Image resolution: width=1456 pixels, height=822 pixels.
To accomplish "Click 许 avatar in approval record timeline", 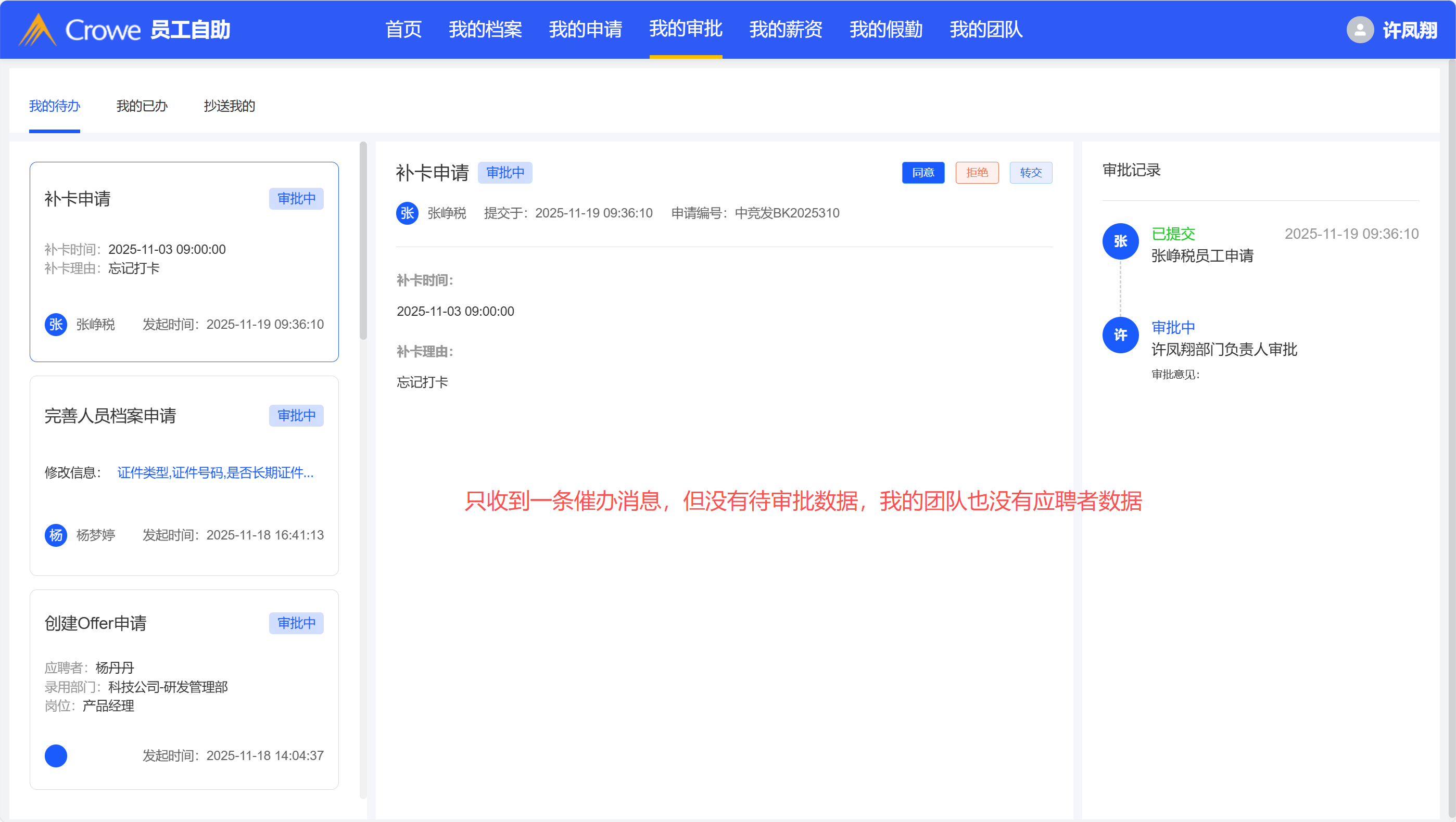I will tap(1120, 335).
